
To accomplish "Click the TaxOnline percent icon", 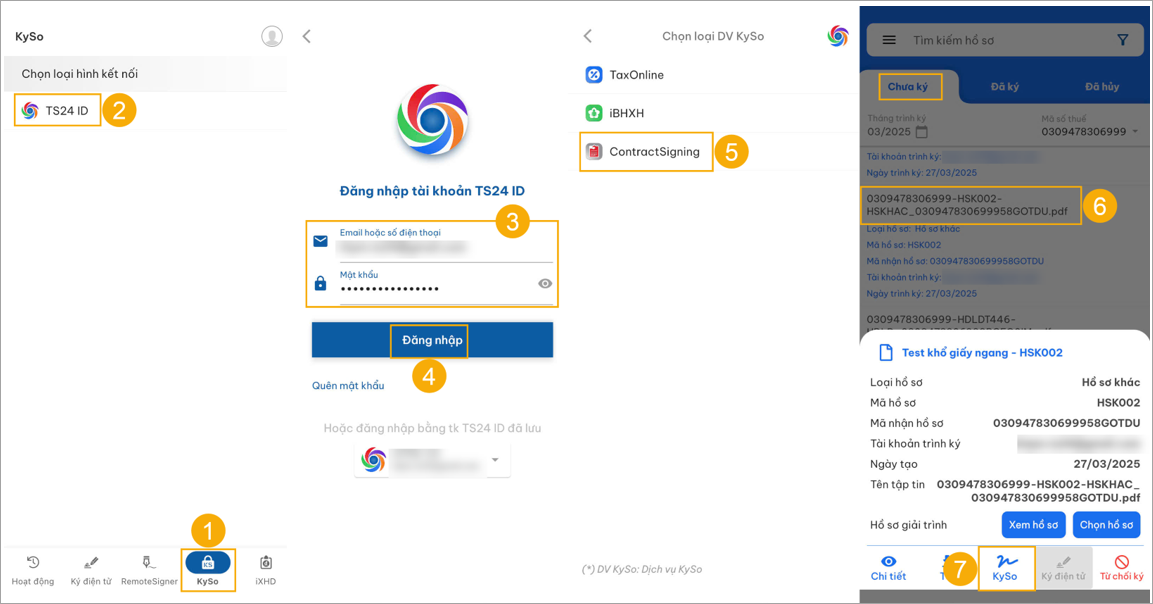I will pos(593,74).
